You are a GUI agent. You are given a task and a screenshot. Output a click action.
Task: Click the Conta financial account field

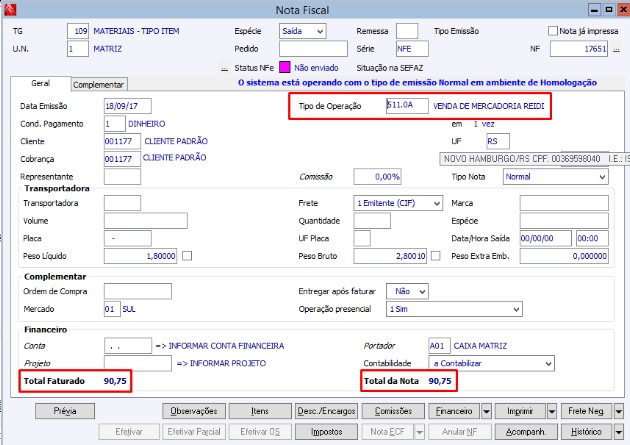tap(127, 346)
